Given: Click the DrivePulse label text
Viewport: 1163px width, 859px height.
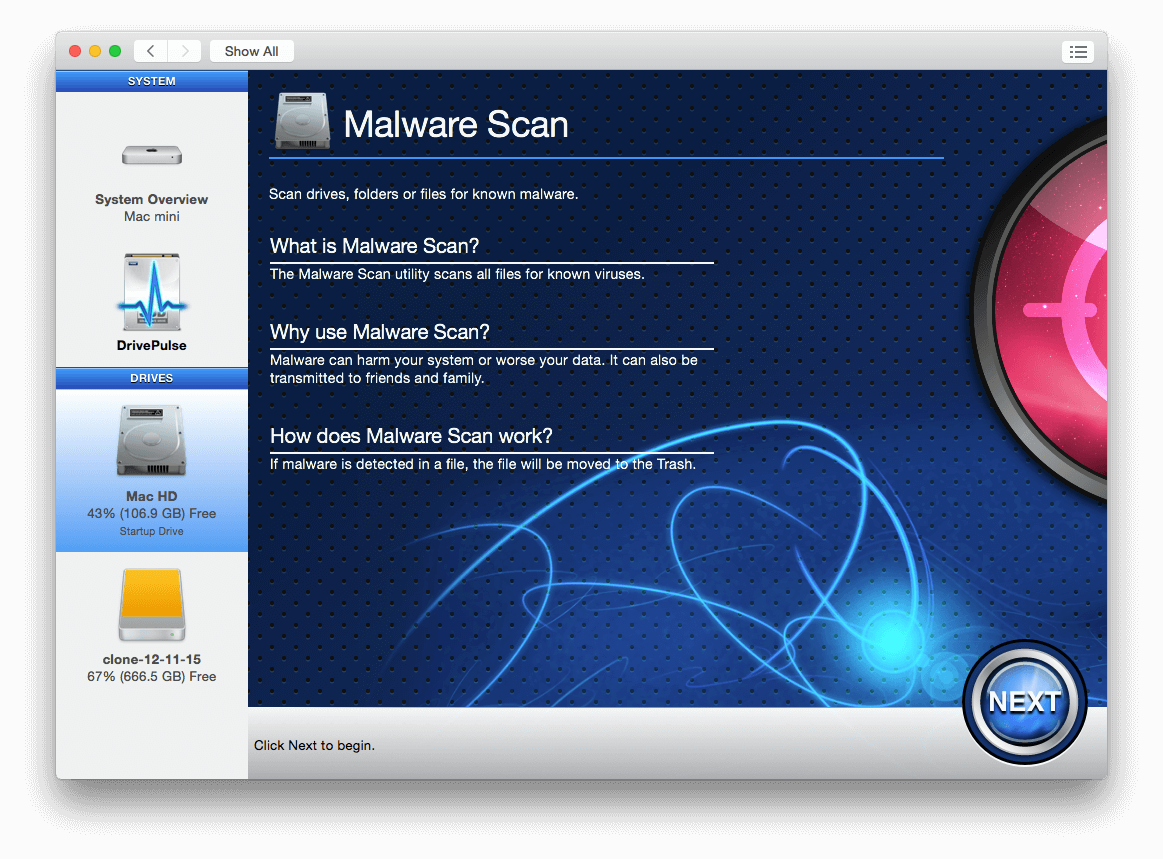Looking at the screenshot, I should pos(151,345).
